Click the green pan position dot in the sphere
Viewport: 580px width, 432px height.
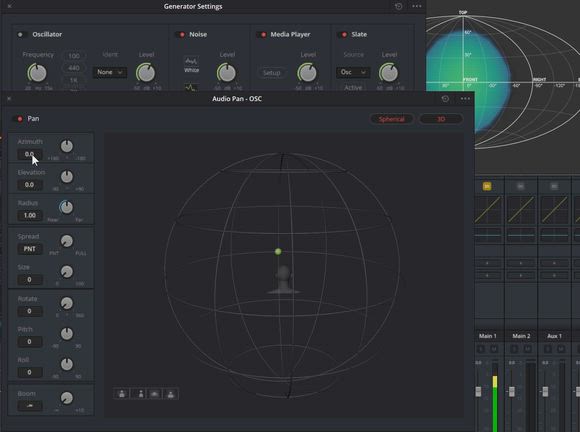[278, 252]
